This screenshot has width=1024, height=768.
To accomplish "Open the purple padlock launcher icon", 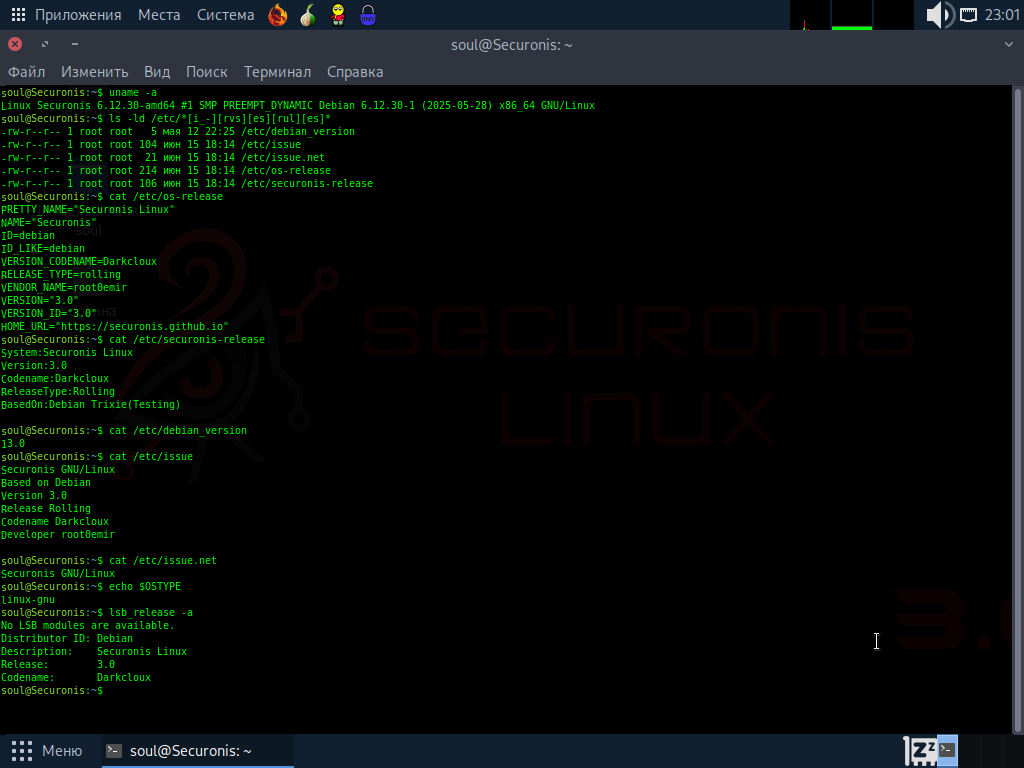I will point(368,15).
